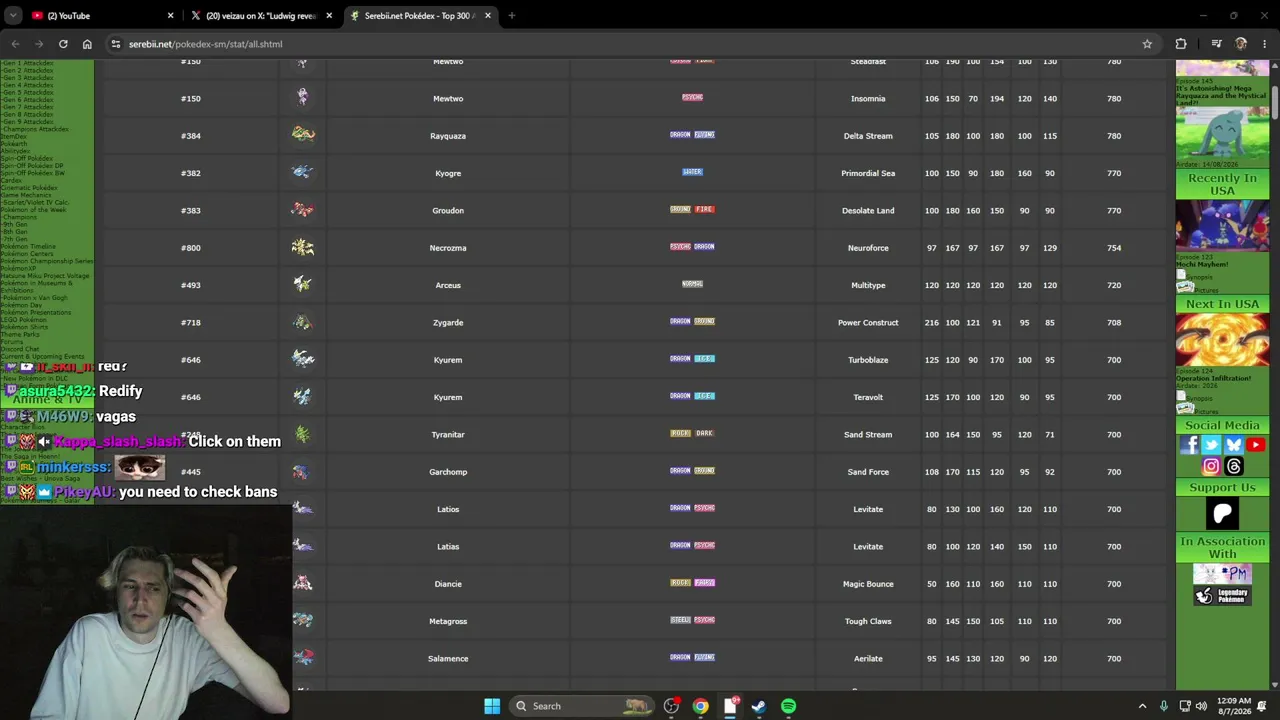
Task: Click the Necrozma sprite icon
Action: click(x=302, y=247)
